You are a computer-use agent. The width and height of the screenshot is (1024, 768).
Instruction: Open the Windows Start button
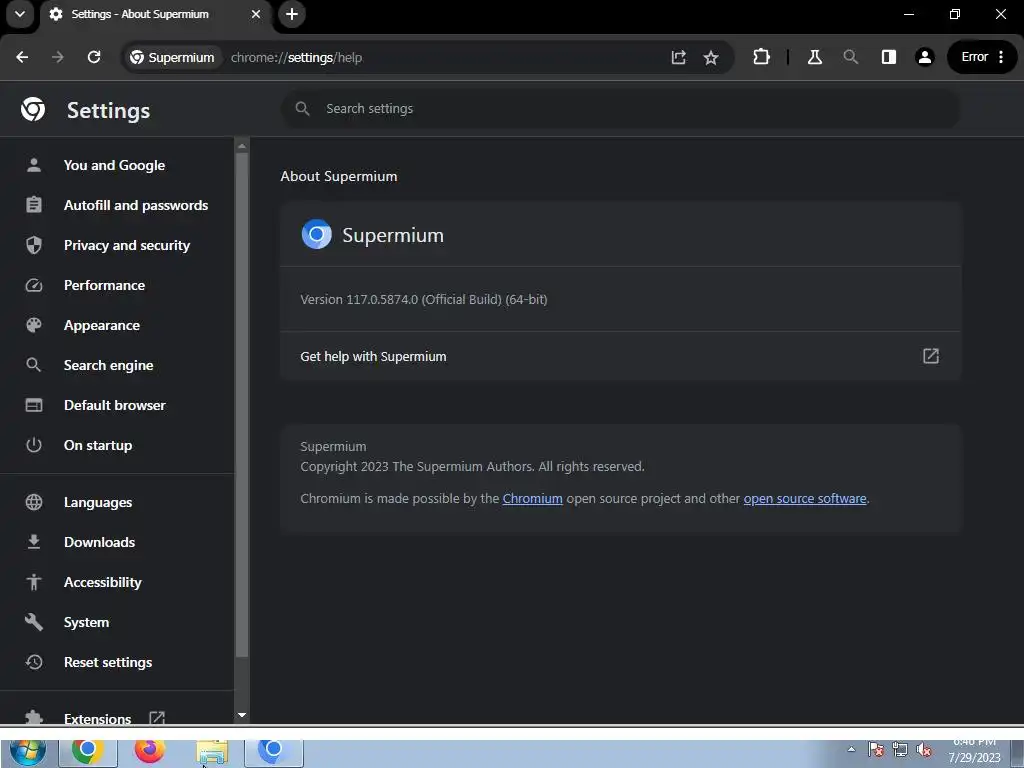[27, 752]
